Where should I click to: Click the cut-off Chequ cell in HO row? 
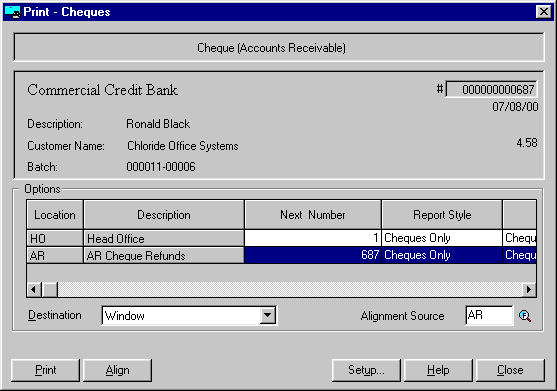(520, 238)
